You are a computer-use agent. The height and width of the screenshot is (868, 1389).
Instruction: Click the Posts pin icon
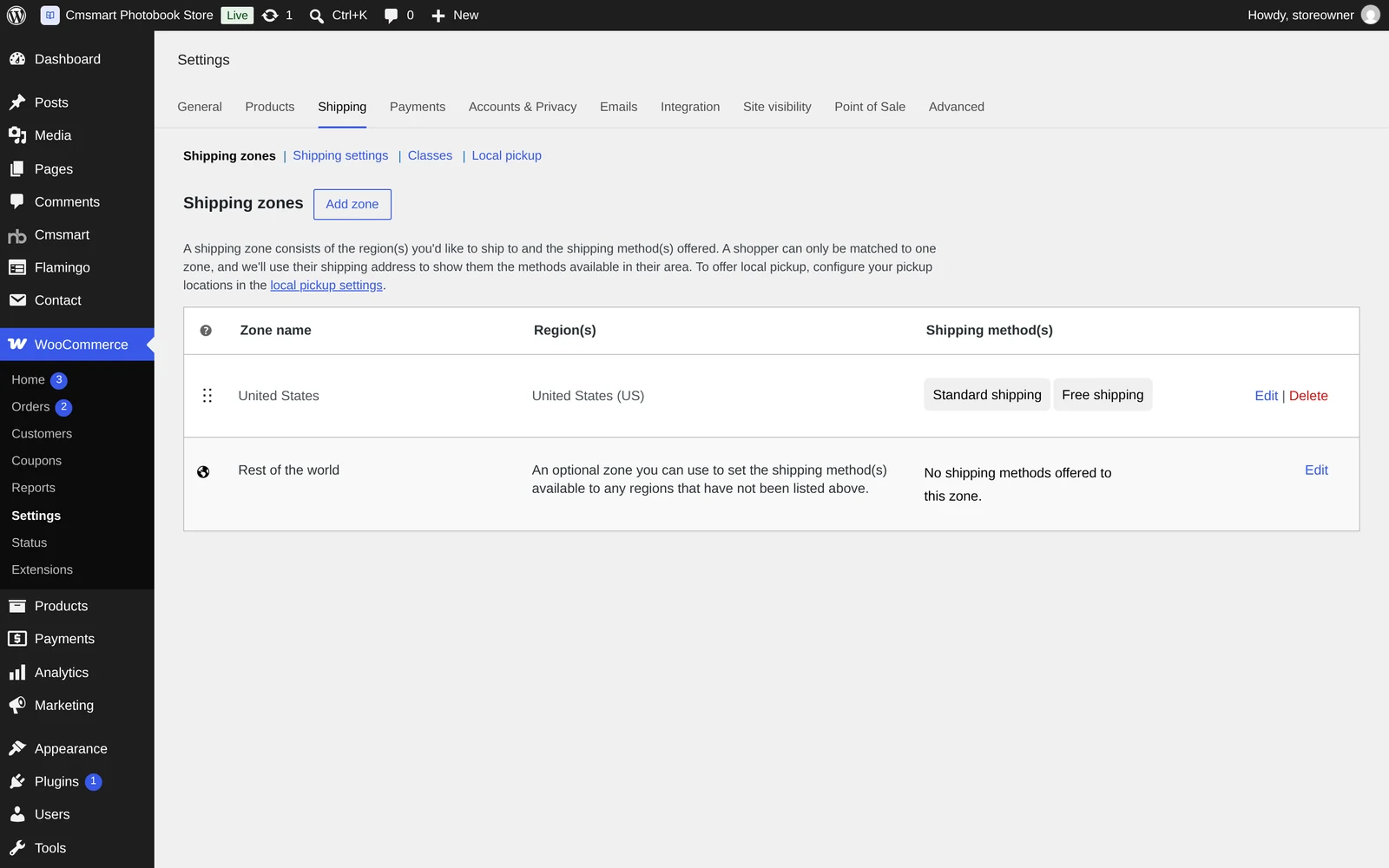pyautogui.click(x=17, y=102)
